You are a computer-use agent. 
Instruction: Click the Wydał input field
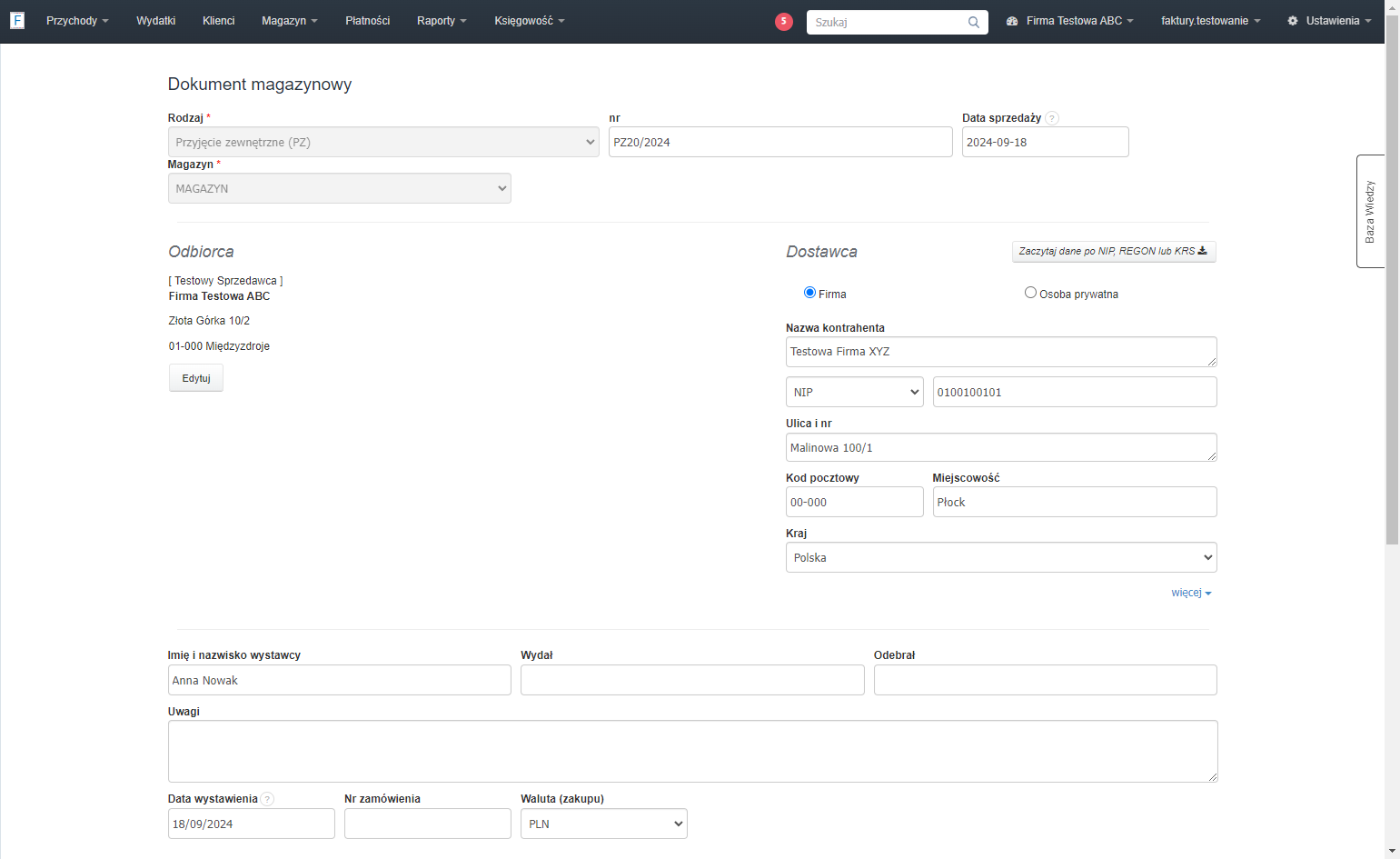coord(692,680)
